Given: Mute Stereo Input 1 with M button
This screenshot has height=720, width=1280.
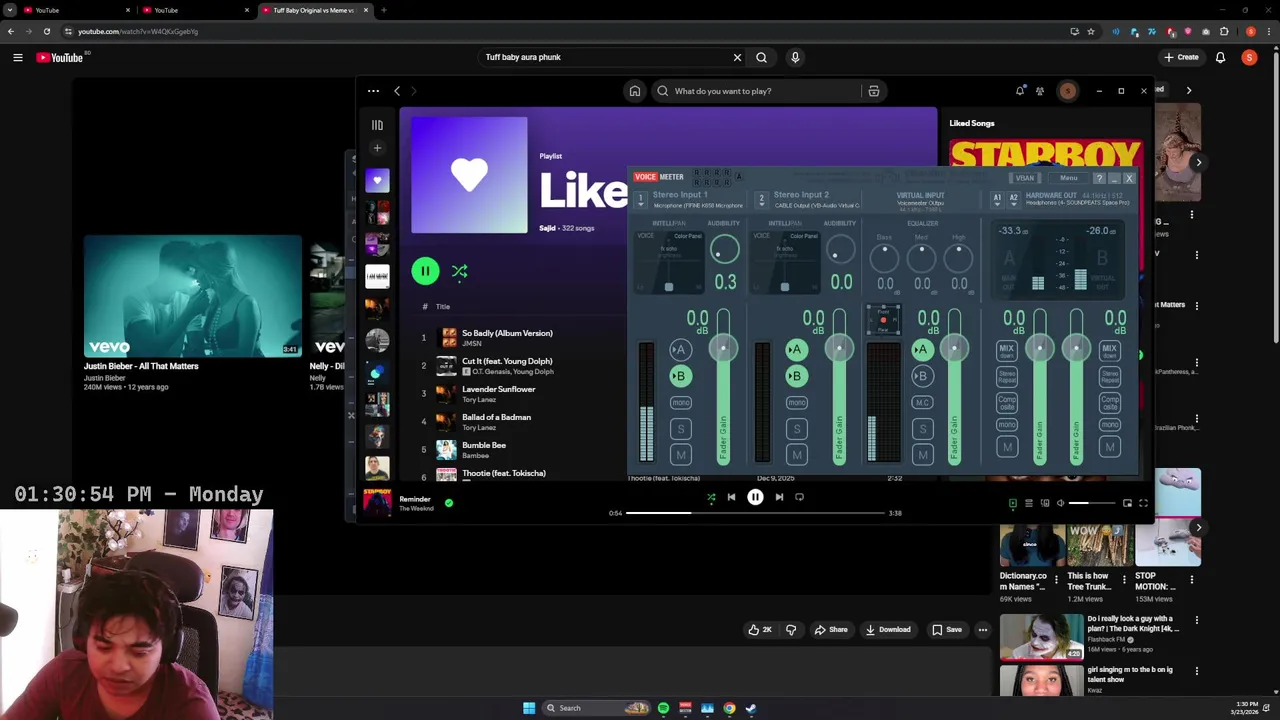Looking at the screenshot, I should pos(680,455).
